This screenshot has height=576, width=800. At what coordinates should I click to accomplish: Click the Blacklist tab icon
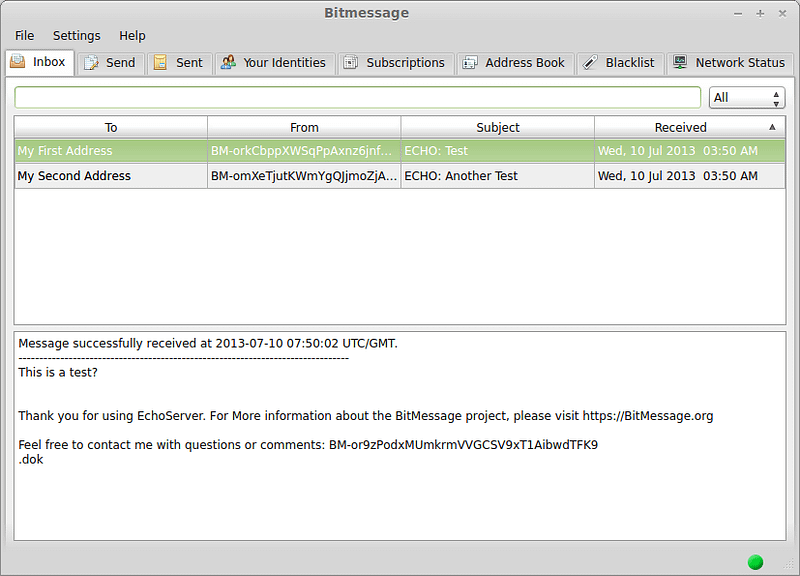click(x=590, y=62)
